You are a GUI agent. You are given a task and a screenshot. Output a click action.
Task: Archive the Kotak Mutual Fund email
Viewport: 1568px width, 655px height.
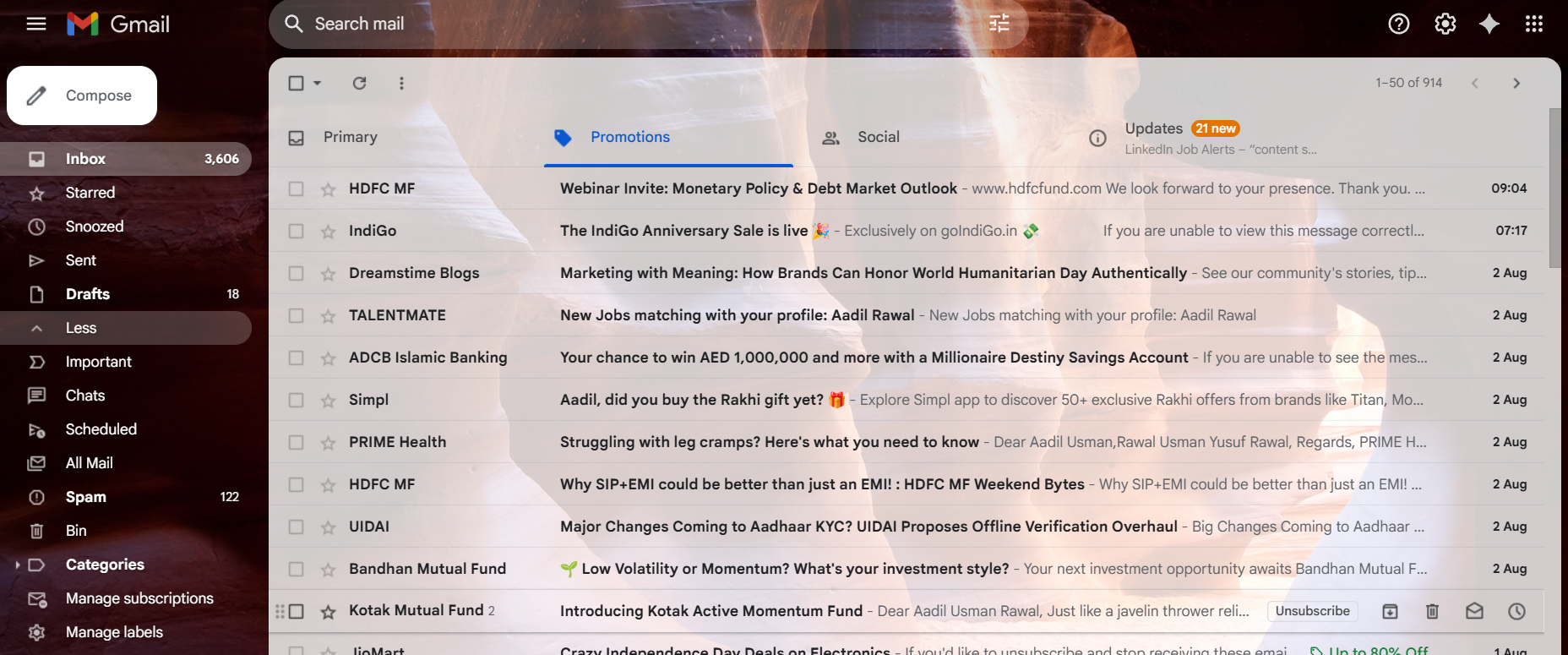(x=1390, y=611)
